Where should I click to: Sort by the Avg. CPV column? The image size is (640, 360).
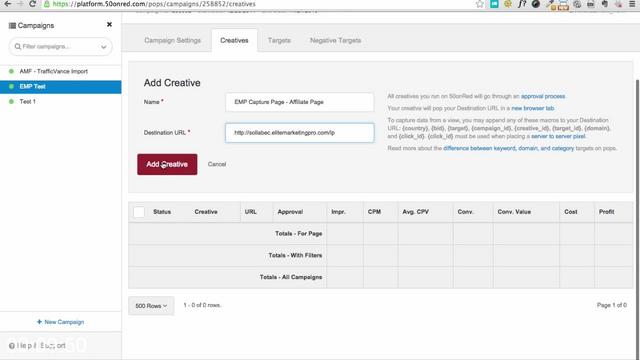point(416,212)
